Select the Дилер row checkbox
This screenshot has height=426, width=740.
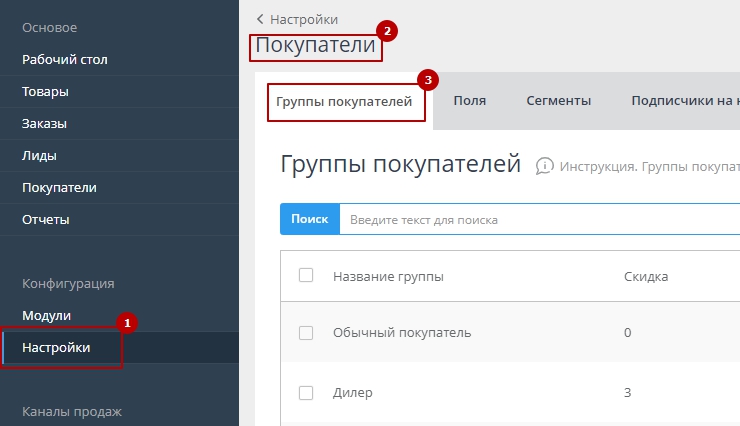[x=306, y=393]
